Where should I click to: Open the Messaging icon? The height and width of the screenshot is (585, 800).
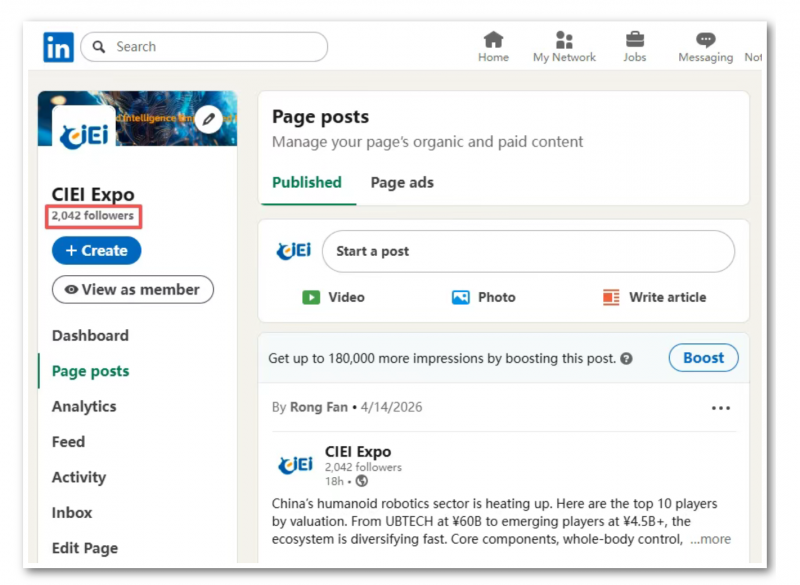point(705,40)
